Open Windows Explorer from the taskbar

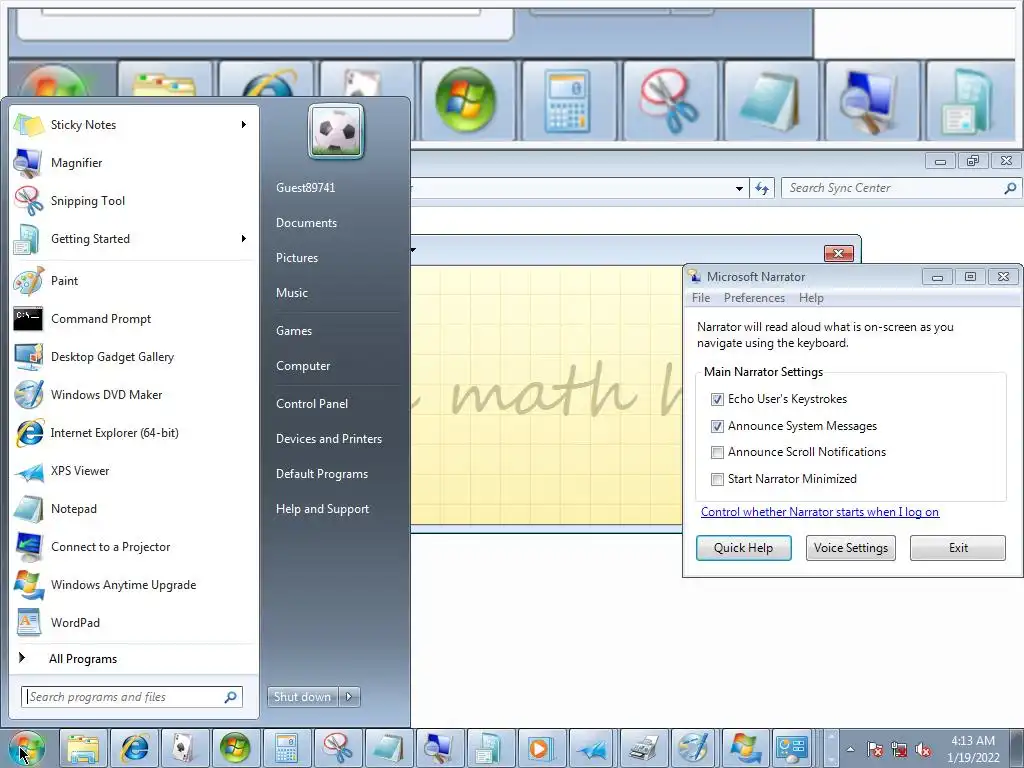click(84, 748)
